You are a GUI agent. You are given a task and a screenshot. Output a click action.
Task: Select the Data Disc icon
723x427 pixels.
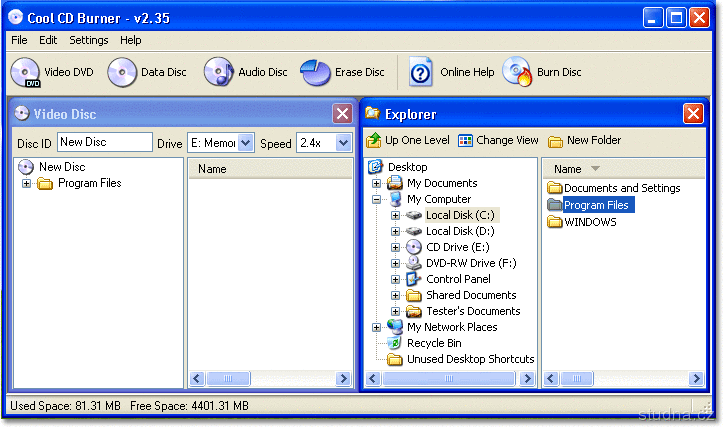coord(122,72)
